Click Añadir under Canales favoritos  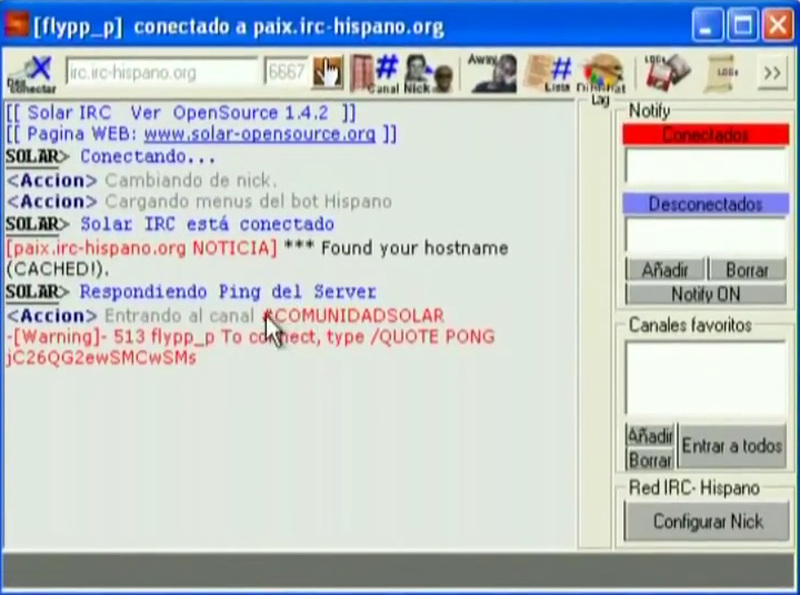[650, 436]
